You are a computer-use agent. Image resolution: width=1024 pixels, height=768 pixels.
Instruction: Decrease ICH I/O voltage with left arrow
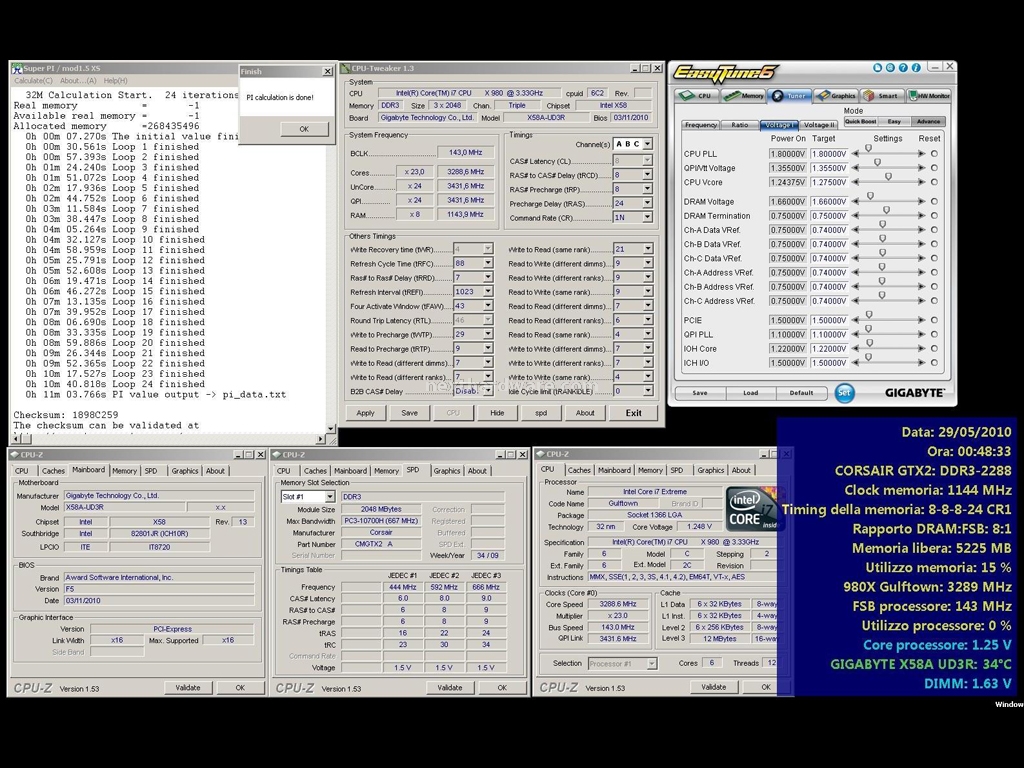click(855, 363)
